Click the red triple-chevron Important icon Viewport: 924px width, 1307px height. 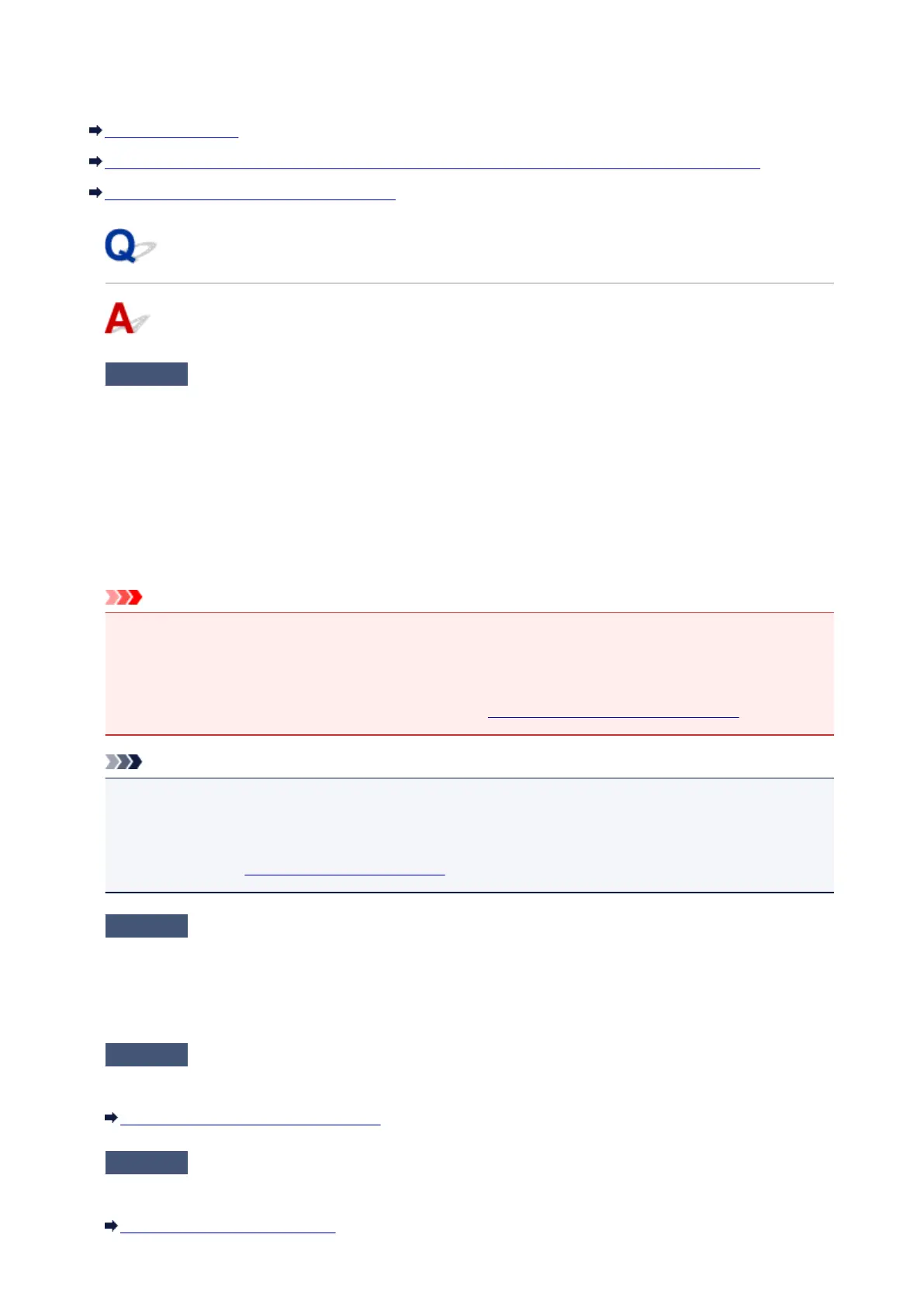tap(124, 597)
